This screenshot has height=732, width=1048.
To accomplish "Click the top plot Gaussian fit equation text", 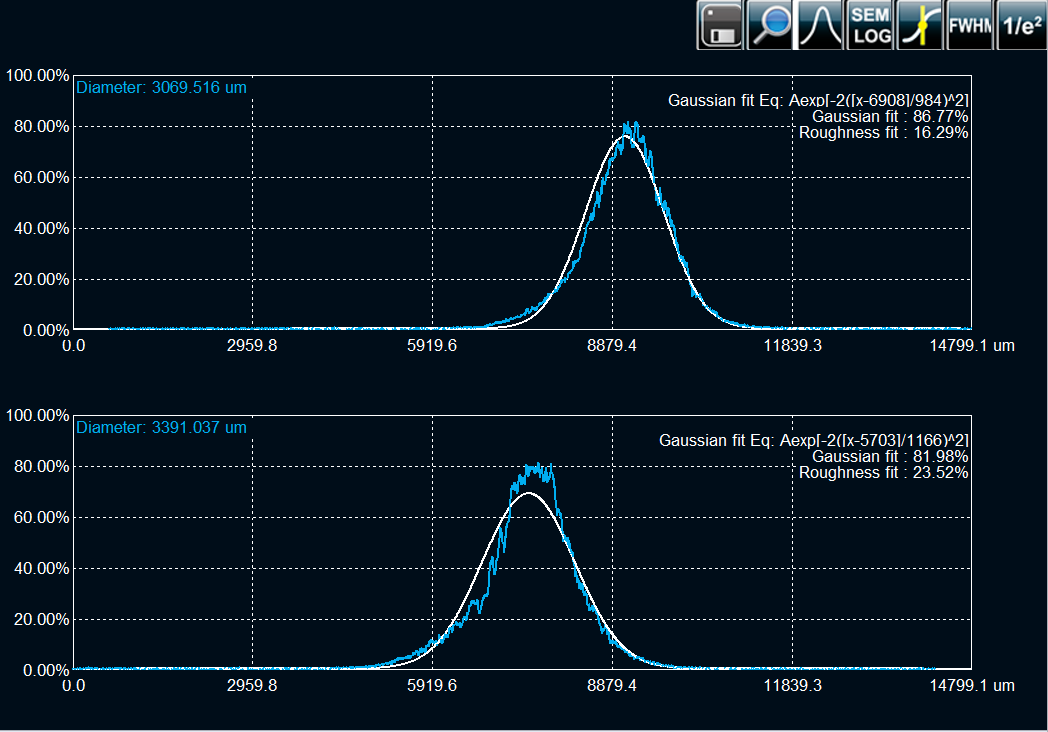I will tap(817, 100).
